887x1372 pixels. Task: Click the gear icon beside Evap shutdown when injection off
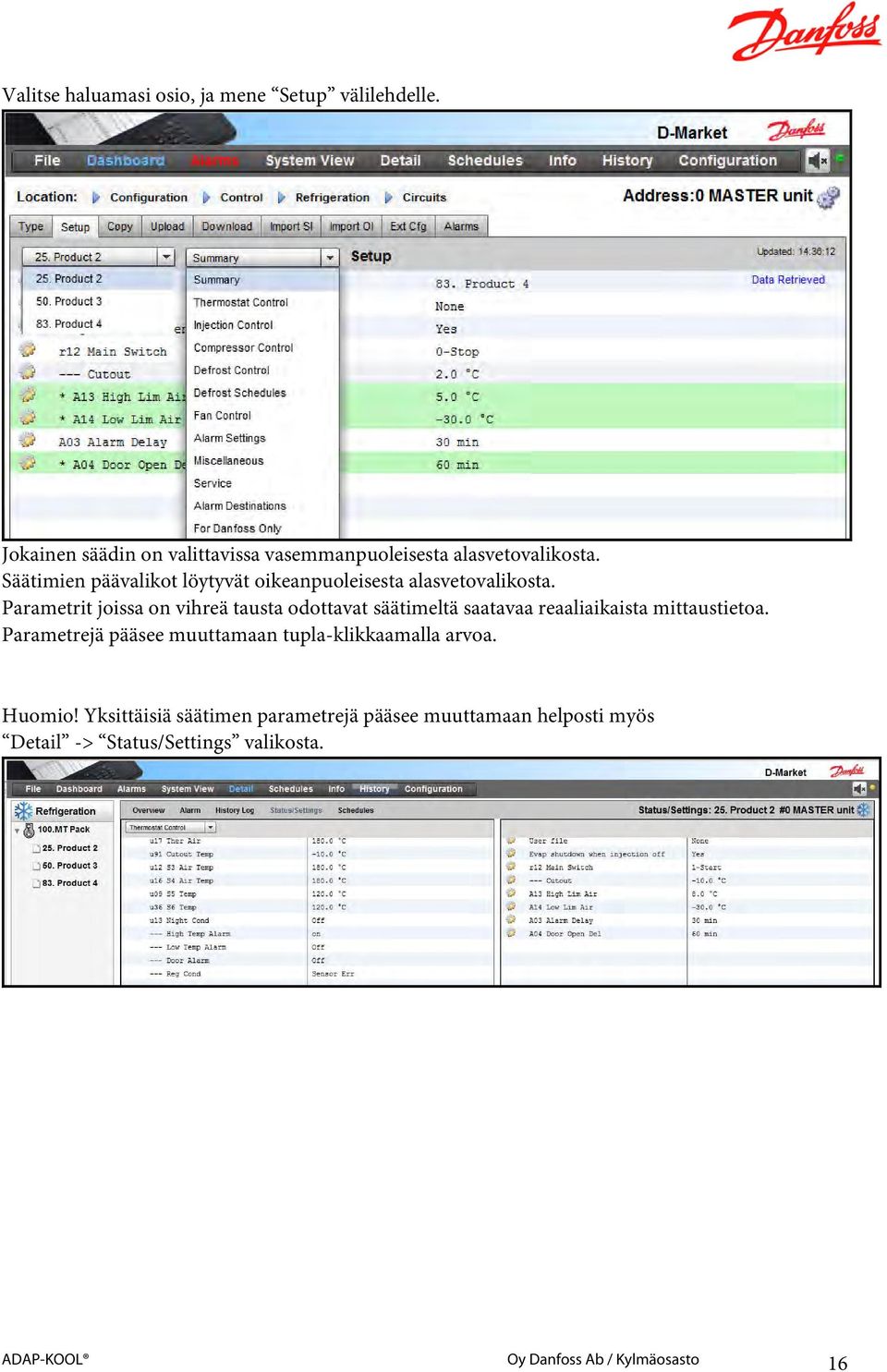click(x=511, y=854)
